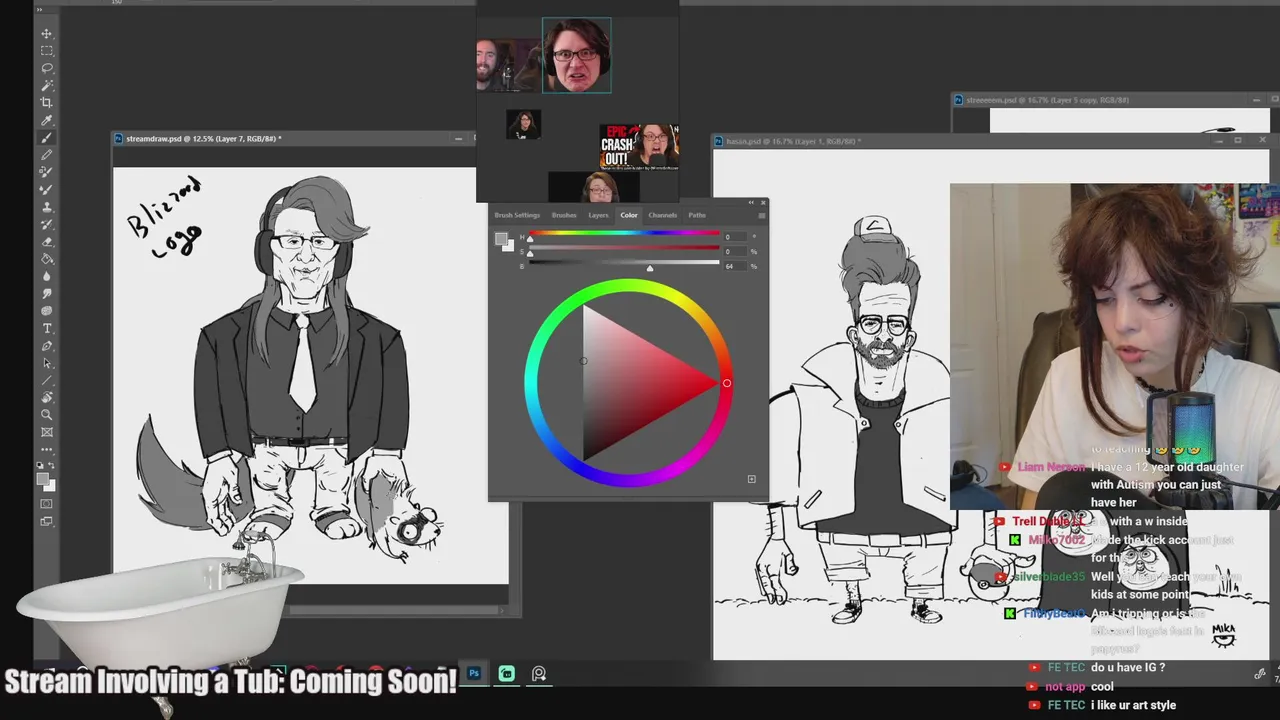Select the Lasso tool

coord(47,68)
